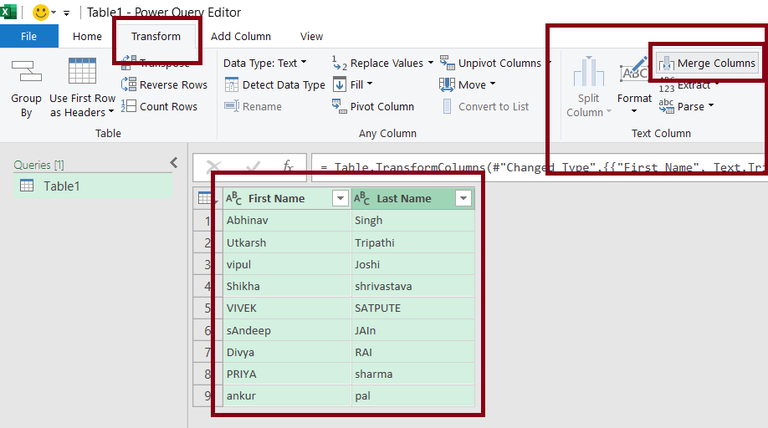Open the File tab

pos(29,36)
